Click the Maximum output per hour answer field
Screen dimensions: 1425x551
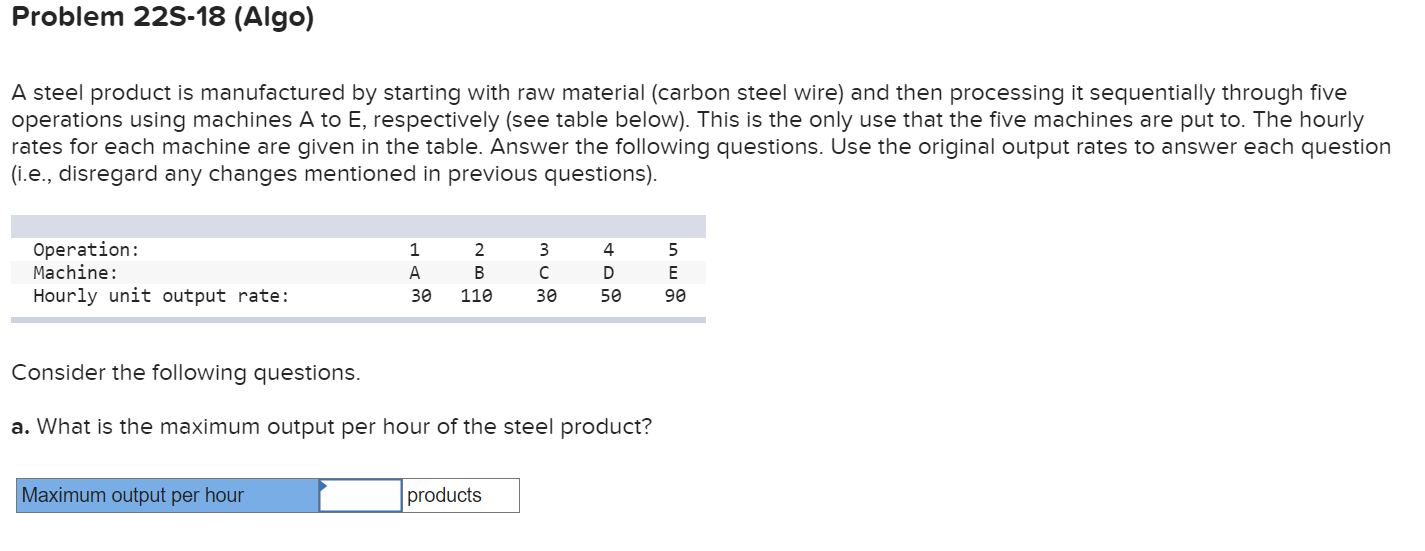[x=361, y=495]
